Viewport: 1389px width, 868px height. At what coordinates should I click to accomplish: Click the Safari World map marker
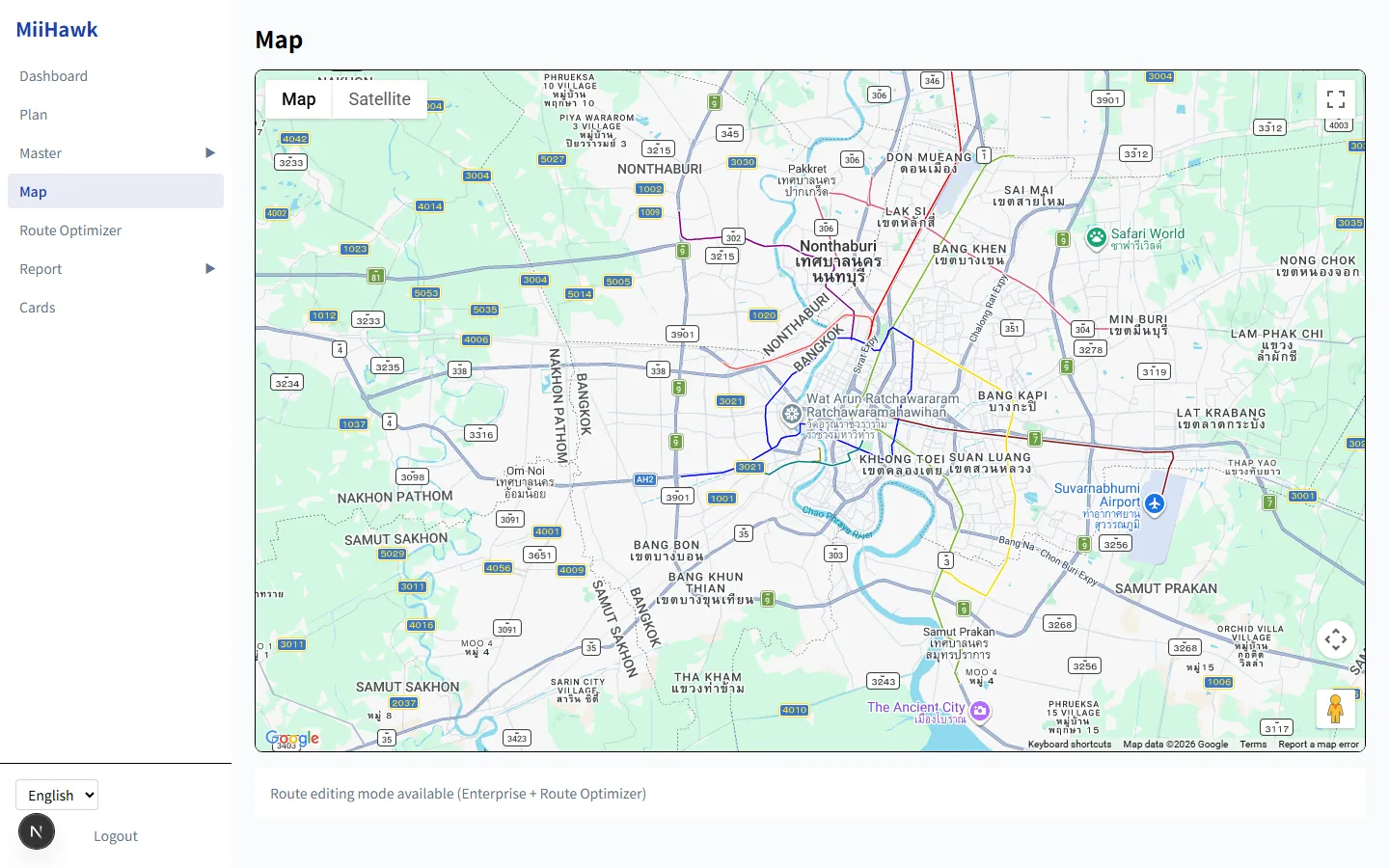pos(1096,237)
